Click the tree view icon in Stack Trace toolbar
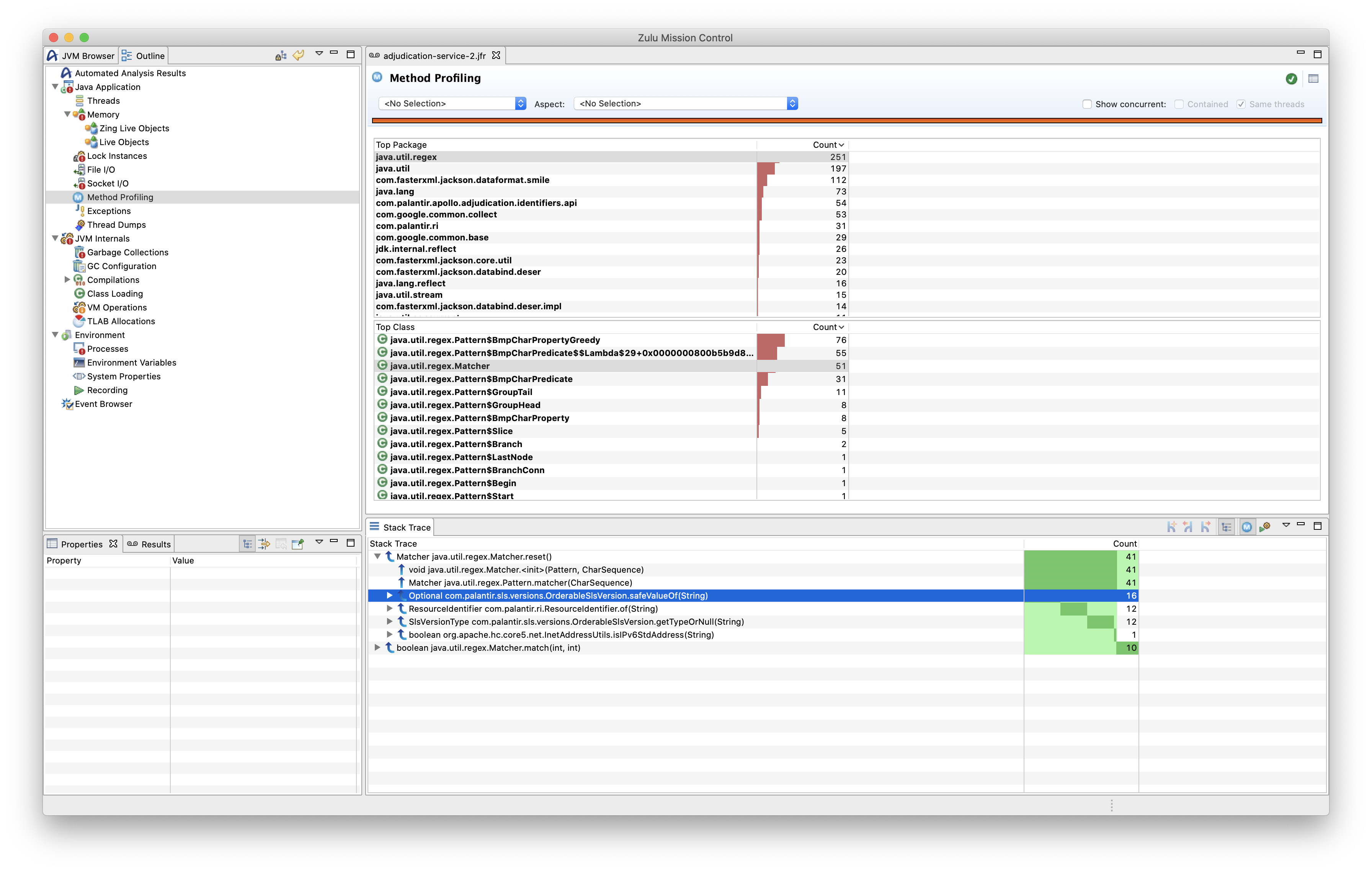Viewport: 1372px width, 872px height. [1227, 527]
